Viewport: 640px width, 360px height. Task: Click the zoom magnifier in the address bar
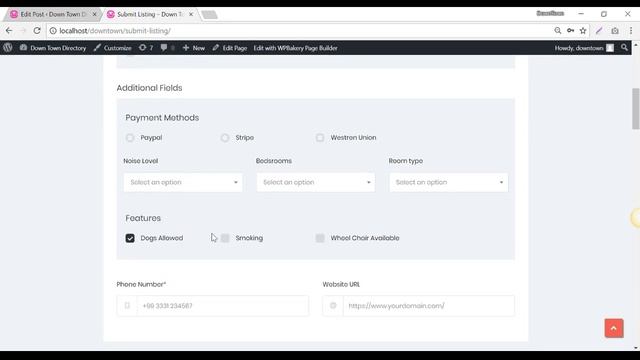click(558, 31)
